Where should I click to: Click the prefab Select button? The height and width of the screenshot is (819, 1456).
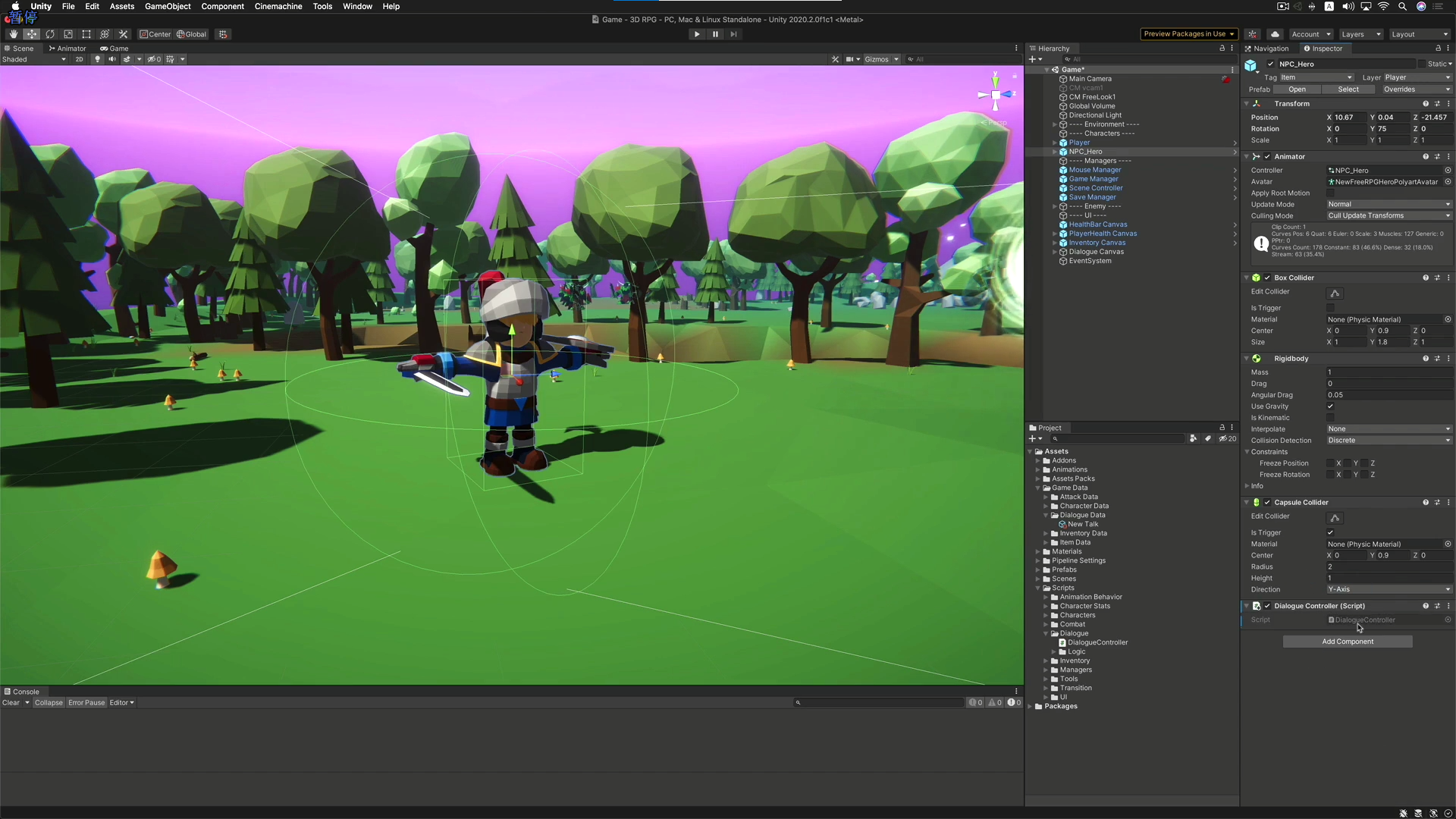1348,89
